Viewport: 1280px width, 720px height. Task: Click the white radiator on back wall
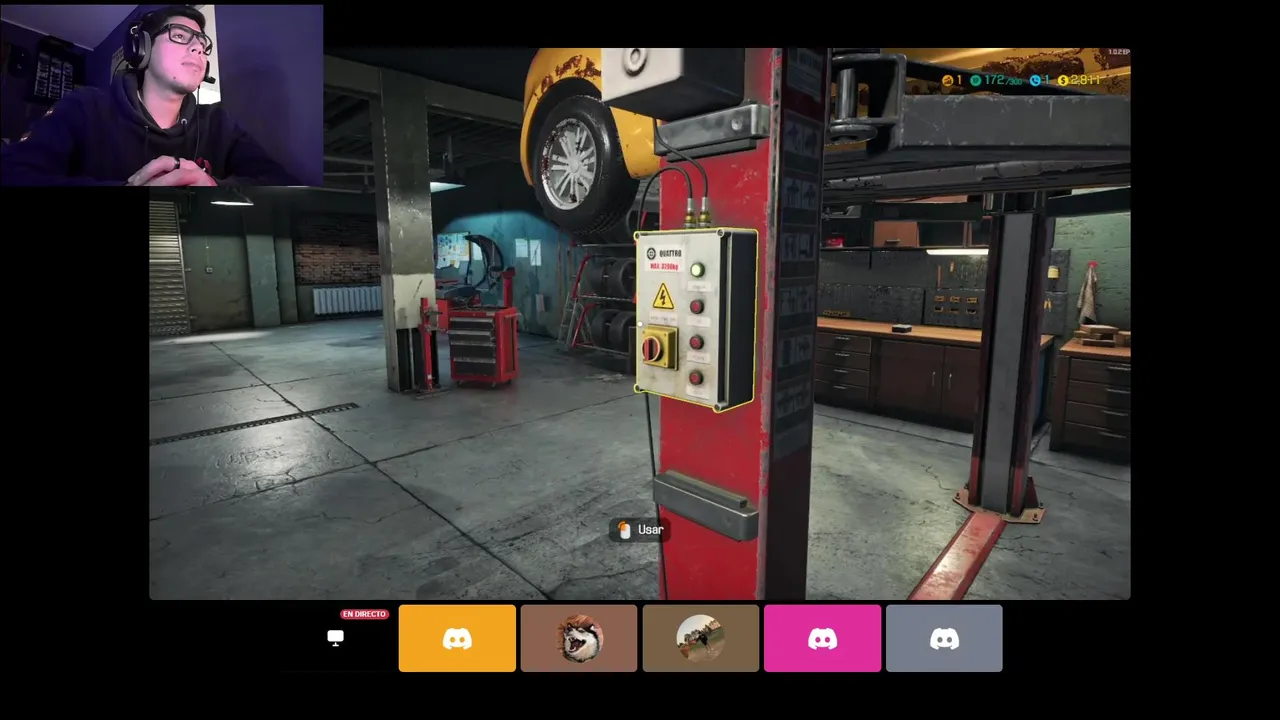[347, 301]
